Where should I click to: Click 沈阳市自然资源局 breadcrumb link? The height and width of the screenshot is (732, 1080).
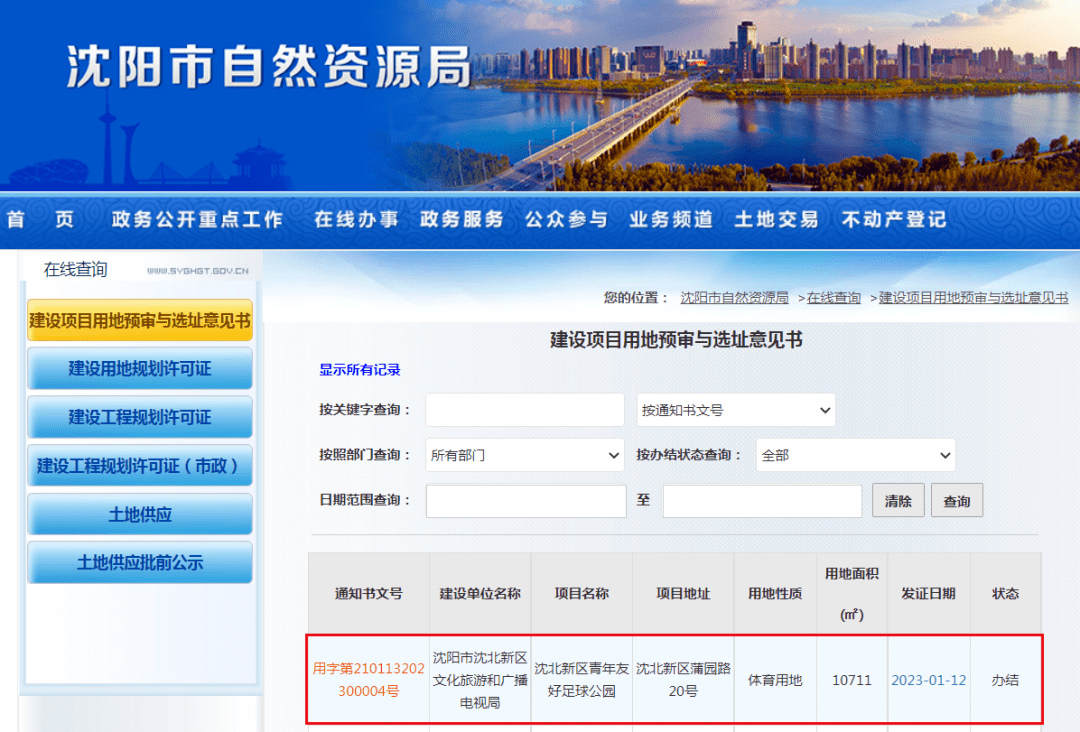[x=734, y=298]
